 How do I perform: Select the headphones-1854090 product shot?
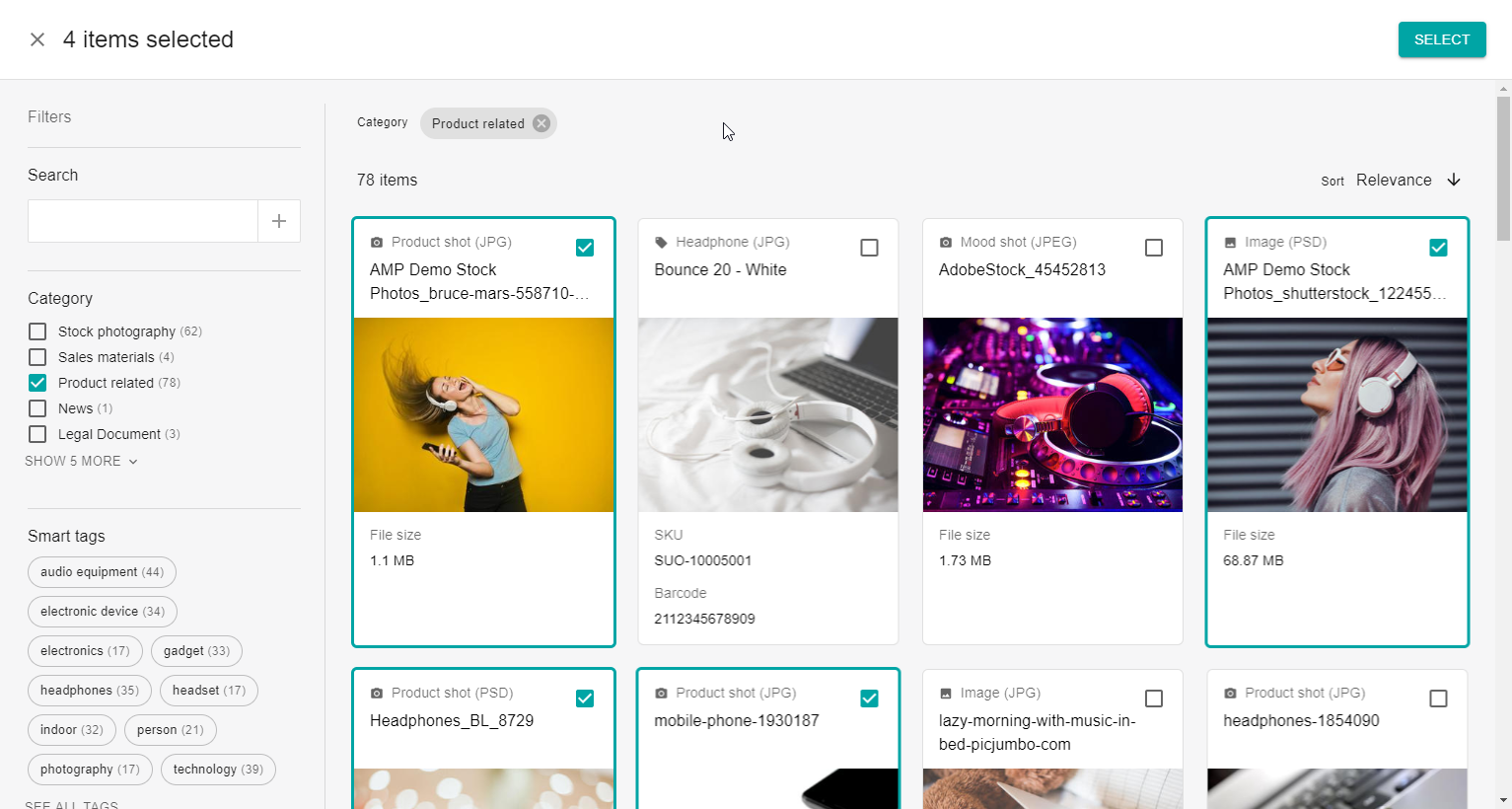pos(1438,699)
